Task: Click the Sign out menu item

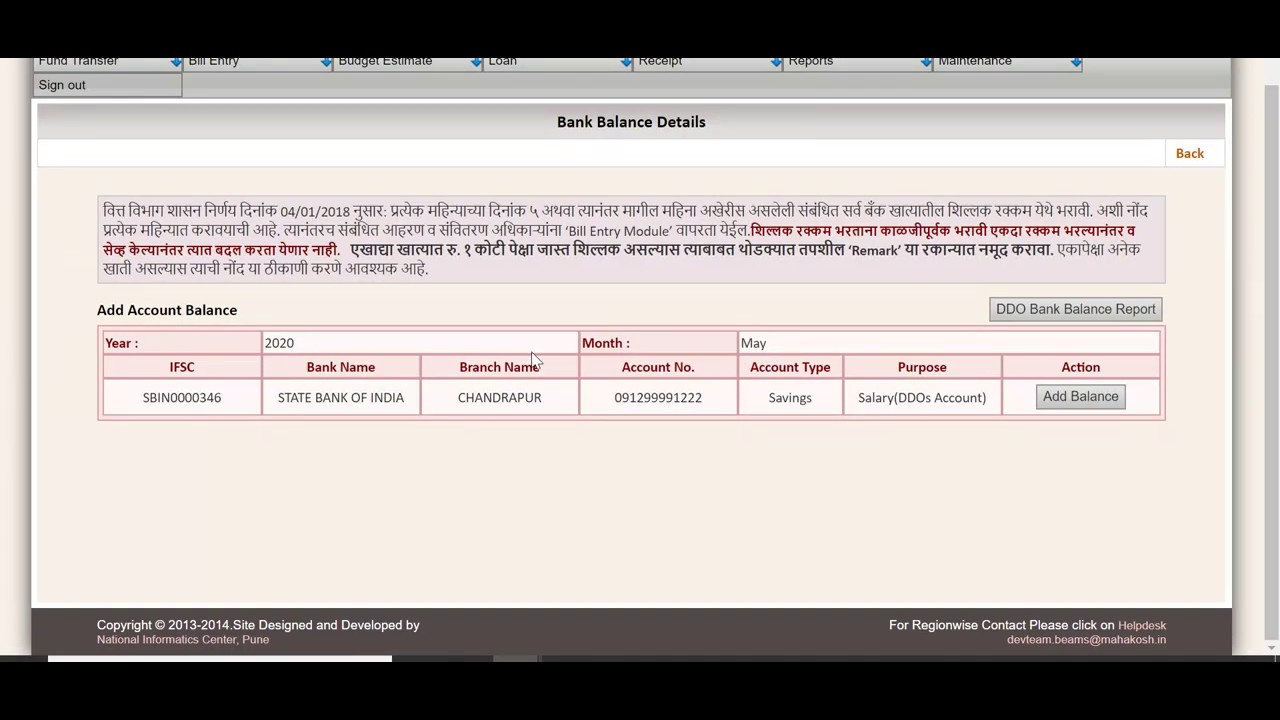Action: 107,85
